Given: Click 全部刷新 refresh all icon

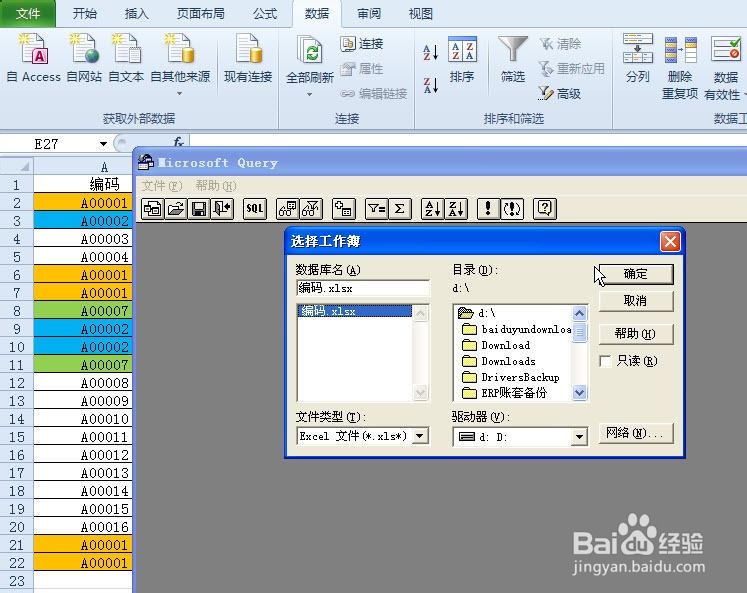Looking at the screenshot, I should 310,50.
